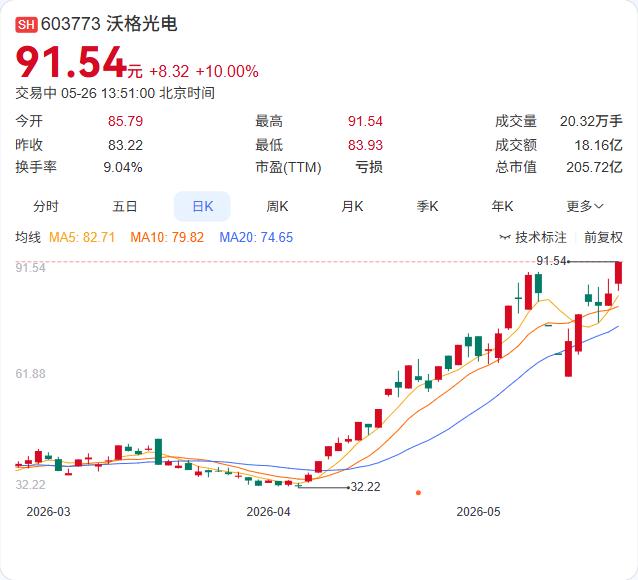Click the 今开 value 85.79
The height and width of the screenshot is (580, 638).
click(125, 121)
